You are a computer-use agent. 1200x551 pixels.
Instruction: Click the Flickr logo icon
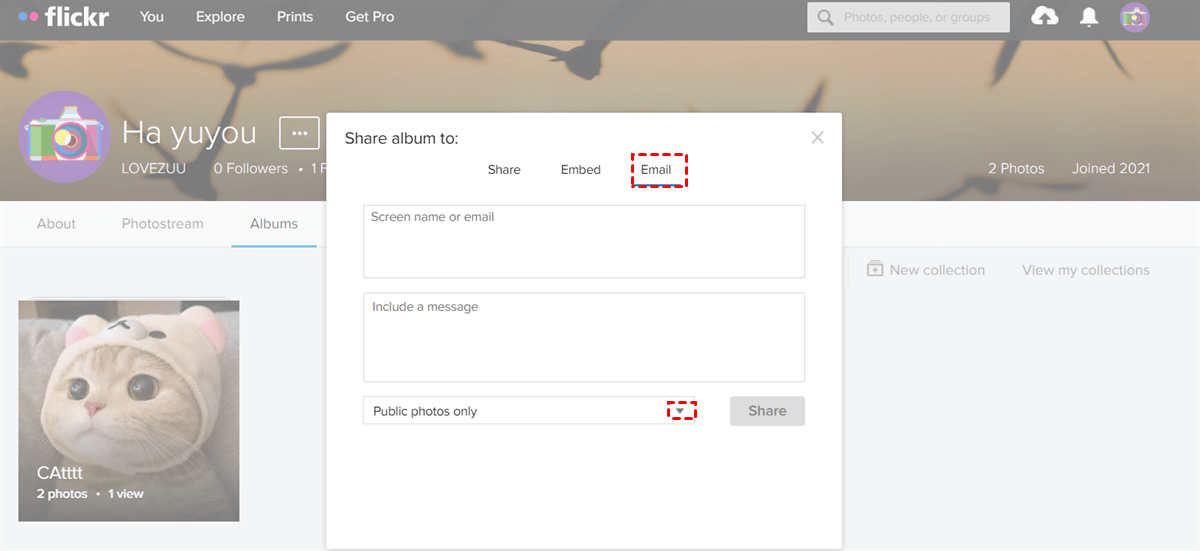[x=63, y=17]
